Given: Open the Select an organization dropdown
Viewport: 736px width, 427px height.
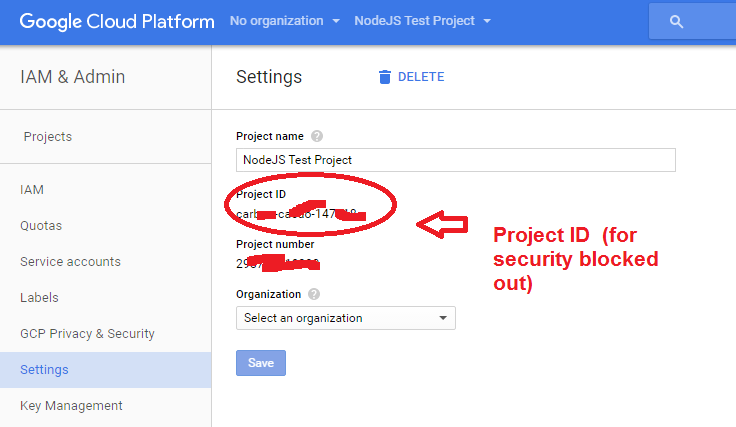Looking at the screenshot, I should coord(345,318).
